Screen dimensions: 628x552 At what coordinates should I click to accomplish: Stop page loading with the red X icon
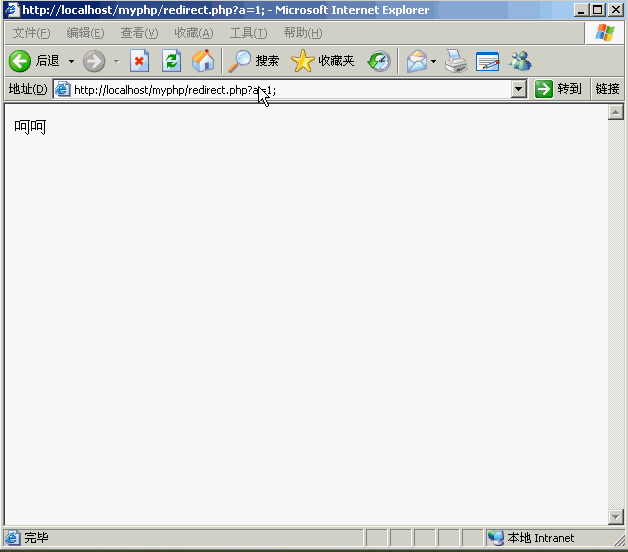tap(139, 61)
